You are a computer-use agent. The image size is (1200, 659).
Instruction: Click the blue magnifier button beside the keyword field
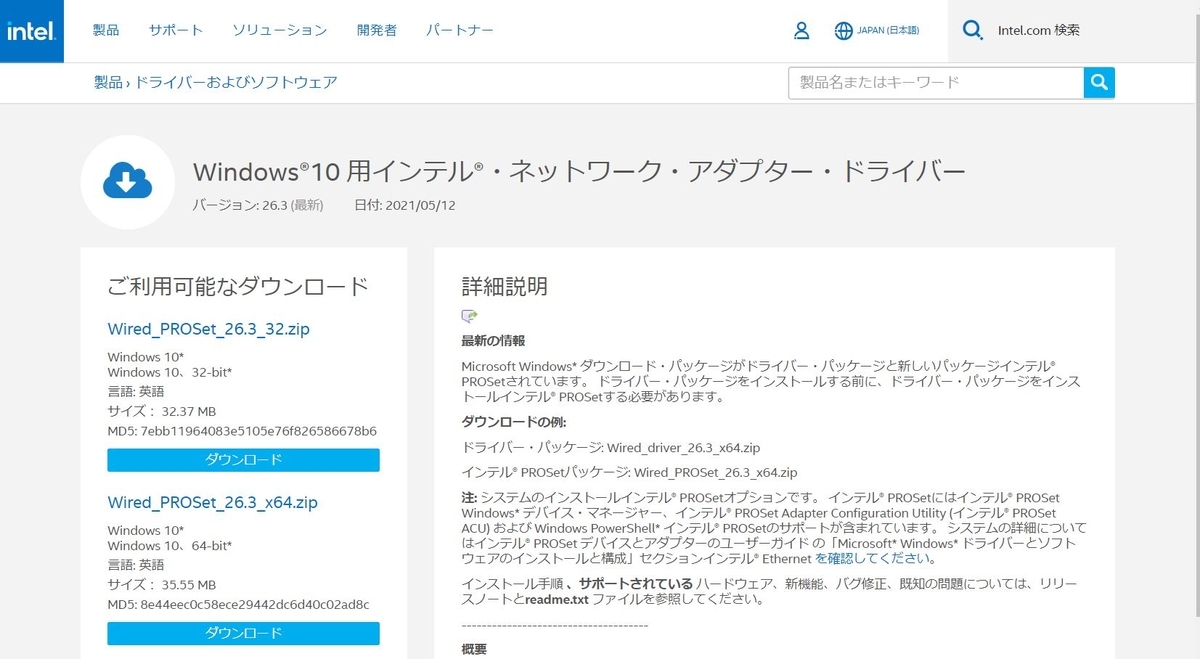pyautogui.click(x=1098, y=82)
